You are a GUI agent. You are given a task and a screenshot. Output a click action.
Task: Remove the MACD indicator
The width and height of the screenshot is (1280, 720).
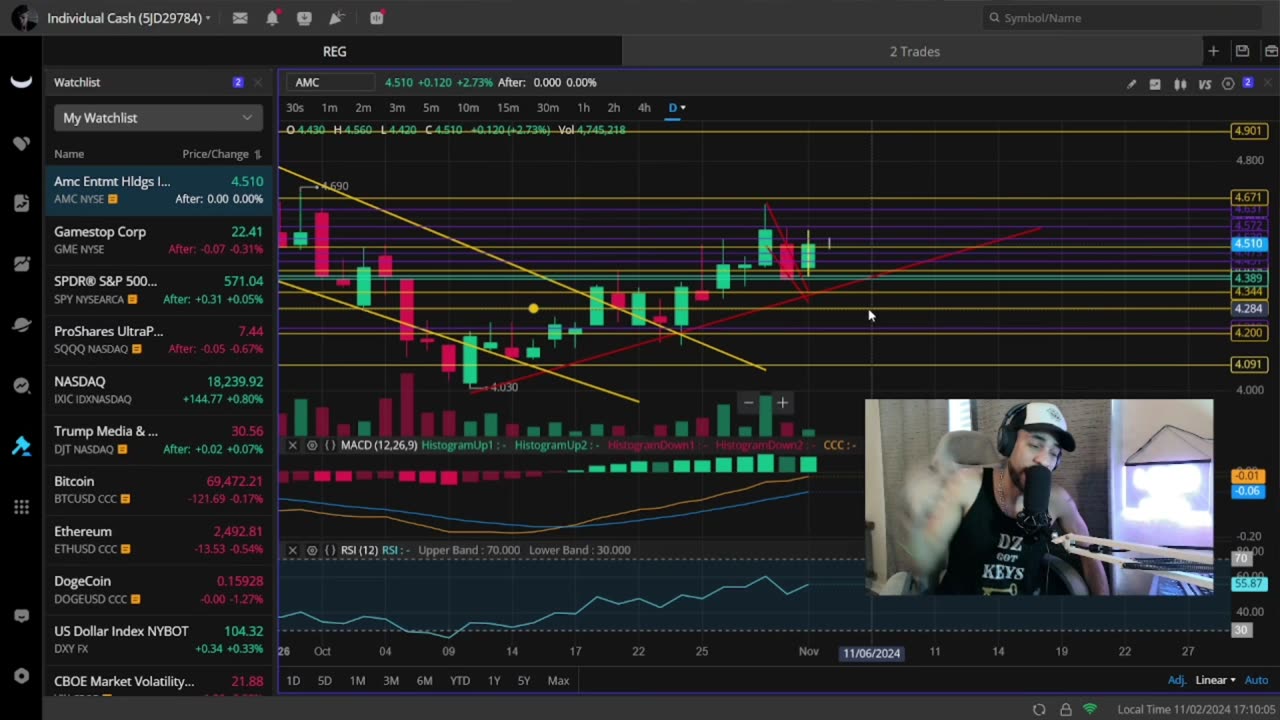pyautogui.click(x=292, y=445)
